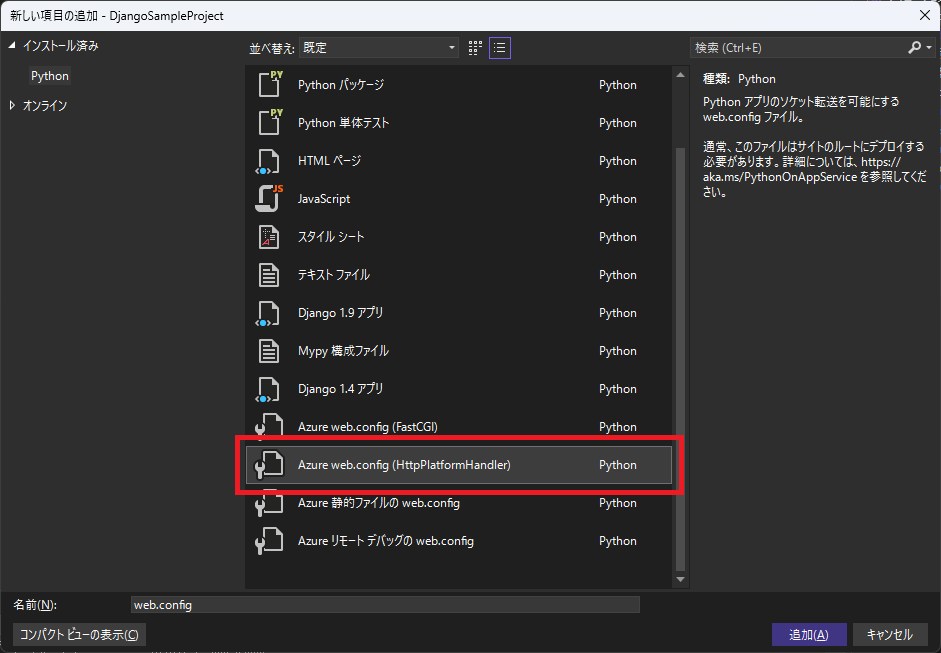Screen dimensions: 941x653
Task: Collapse the インストール済み tree node
Action: click(x=13, y=46)
